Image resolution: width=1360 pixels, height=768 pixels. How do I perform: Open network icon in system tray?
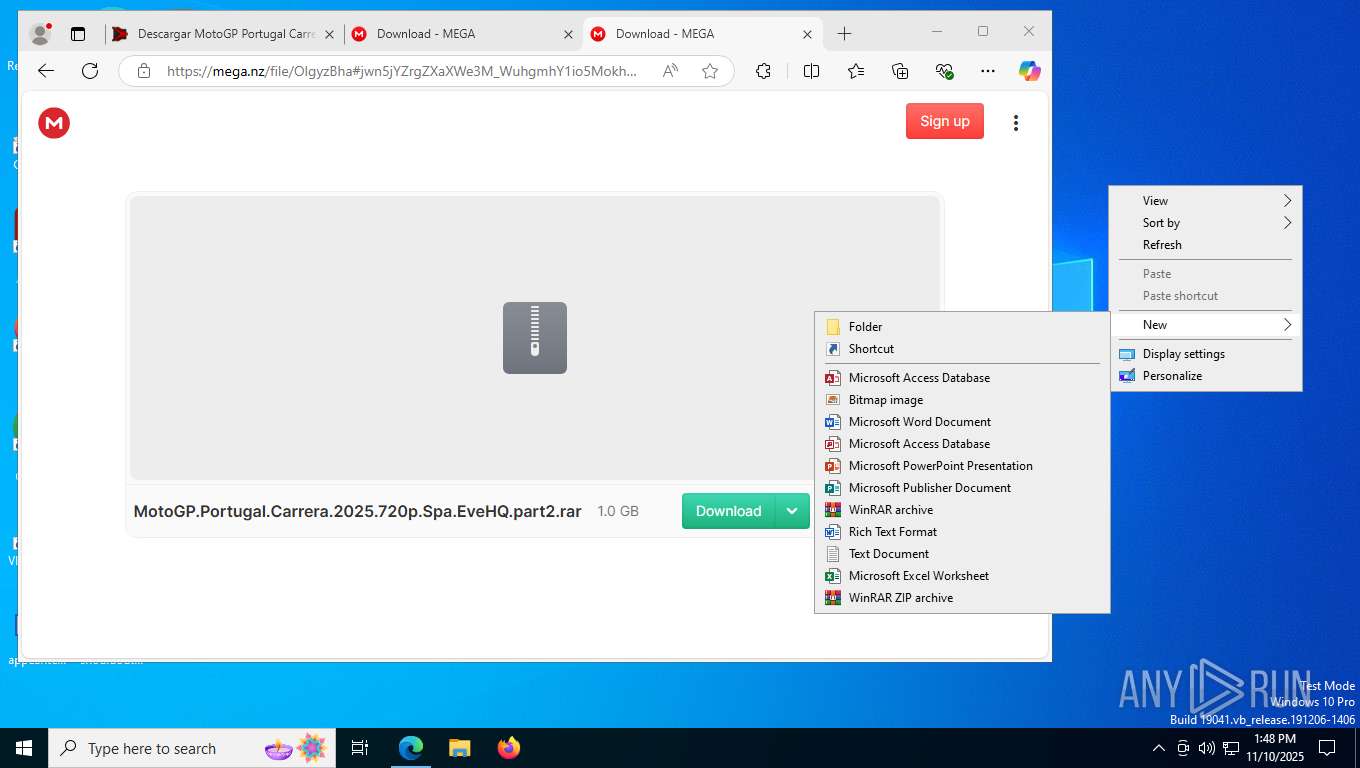click(x=1231, y=748)
